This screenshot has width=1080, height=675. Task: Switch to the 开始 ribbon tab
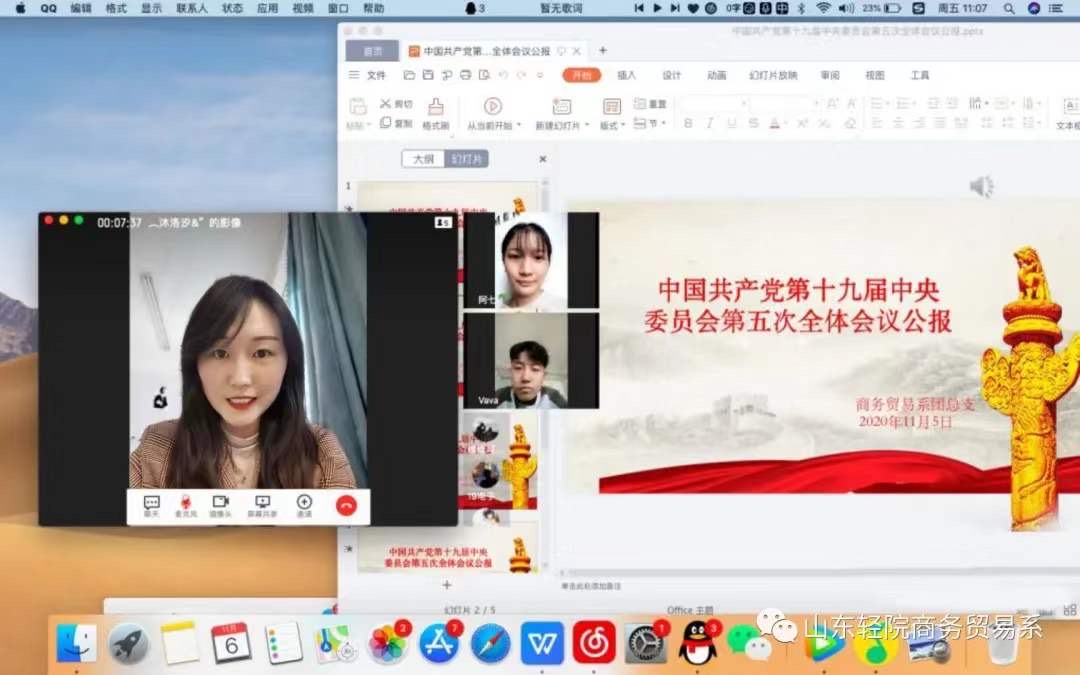(x=582, y=75)
